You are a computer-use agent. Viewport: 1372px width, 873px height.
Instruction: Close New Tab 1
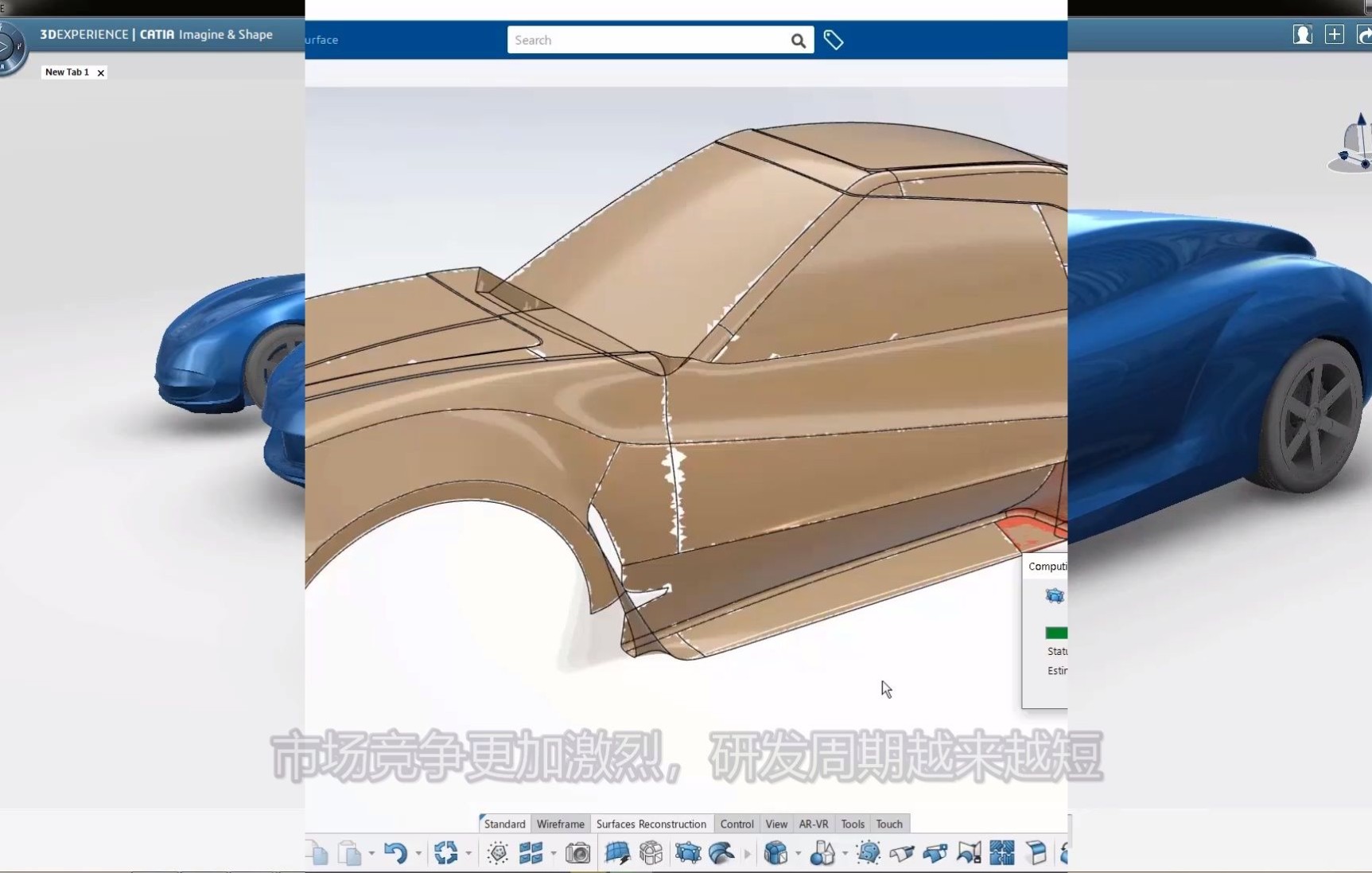coord(100,72)
